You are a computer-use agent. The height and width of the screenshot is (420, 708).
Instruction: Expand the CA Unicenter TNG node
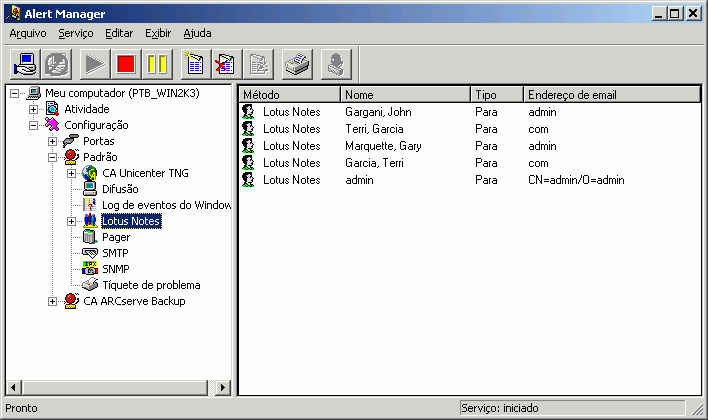tap(71, 173)
